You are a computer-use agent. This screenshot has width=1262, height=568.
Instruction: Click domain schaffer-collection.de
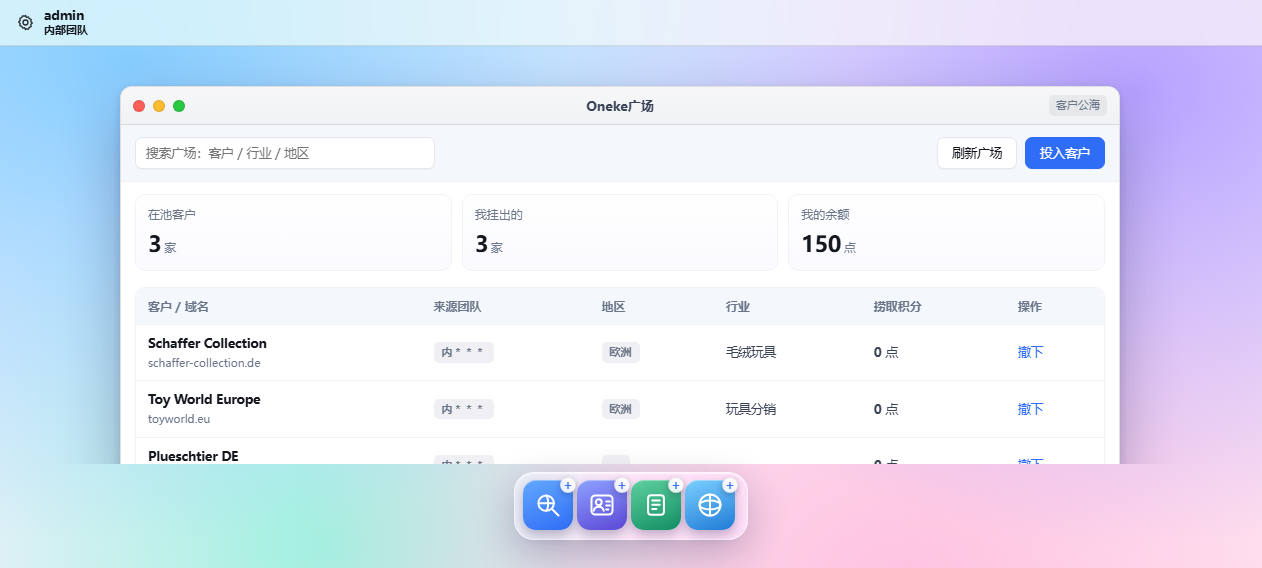tap(204, 363)
